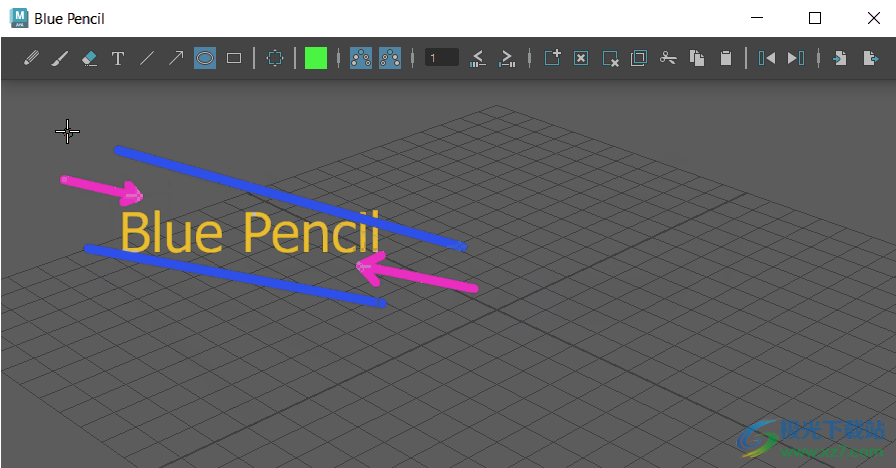Duplicate the current frame

tap(639, 58)
